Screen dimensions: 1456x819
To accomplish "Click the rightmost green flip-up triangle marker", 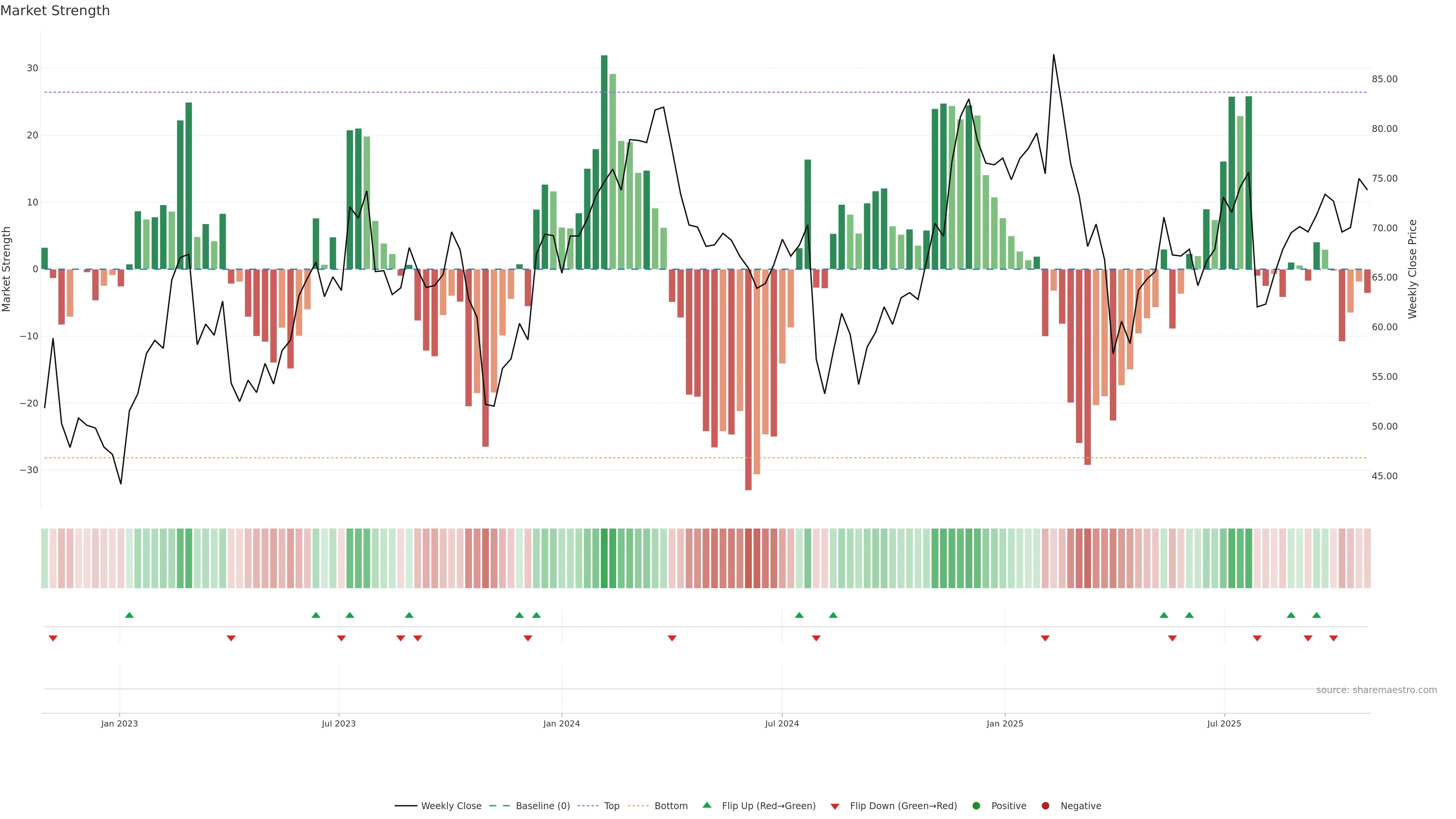I will coord(1316,615).
